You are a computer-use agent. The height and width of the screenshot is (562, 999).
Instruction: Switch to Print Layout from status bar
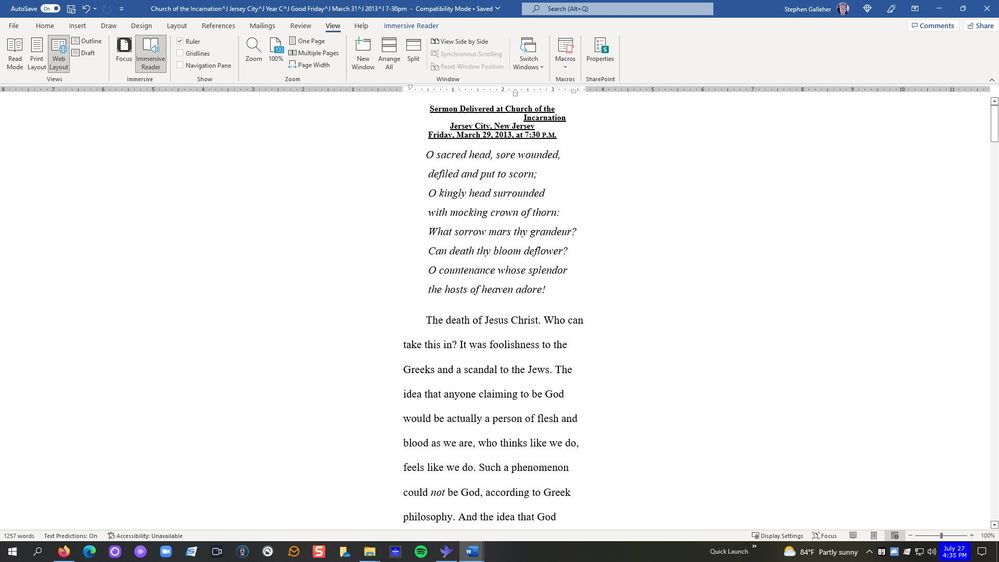click(x=874, y=536)
